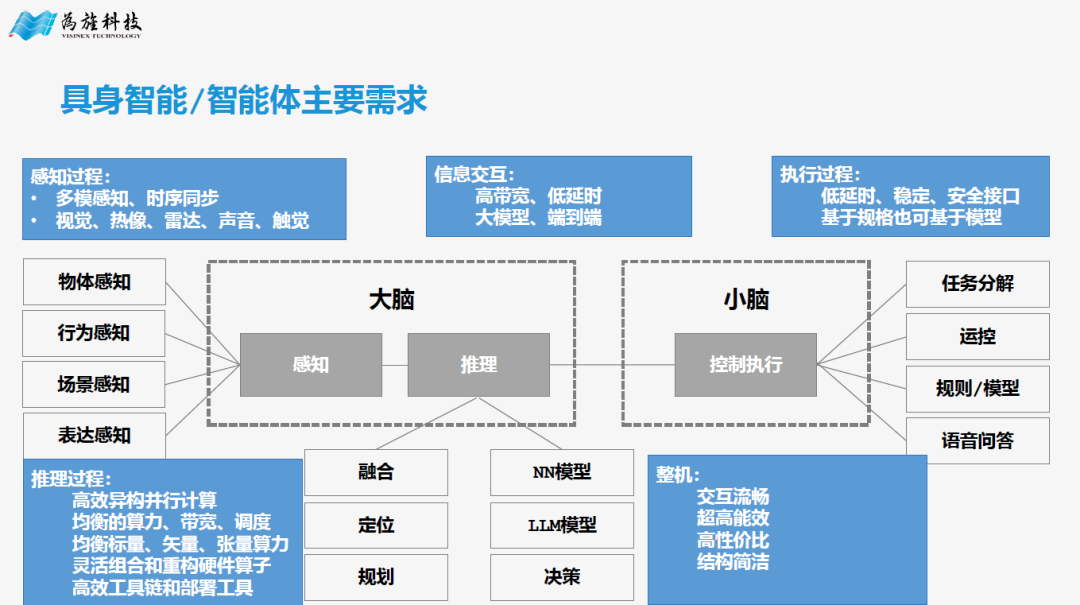Click the slide title 具身智能/智能体主要需求
The image size is (1080, 605).
(244, 100)
